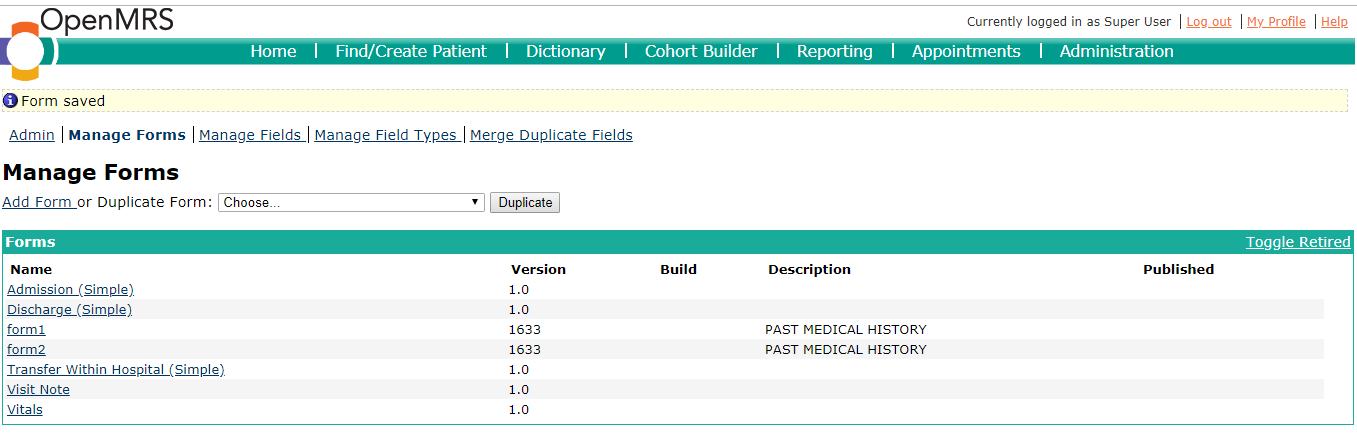Viewport: 1357px width, 444px height.
Task: Open the form2 entry
Action: click(26, 349)
